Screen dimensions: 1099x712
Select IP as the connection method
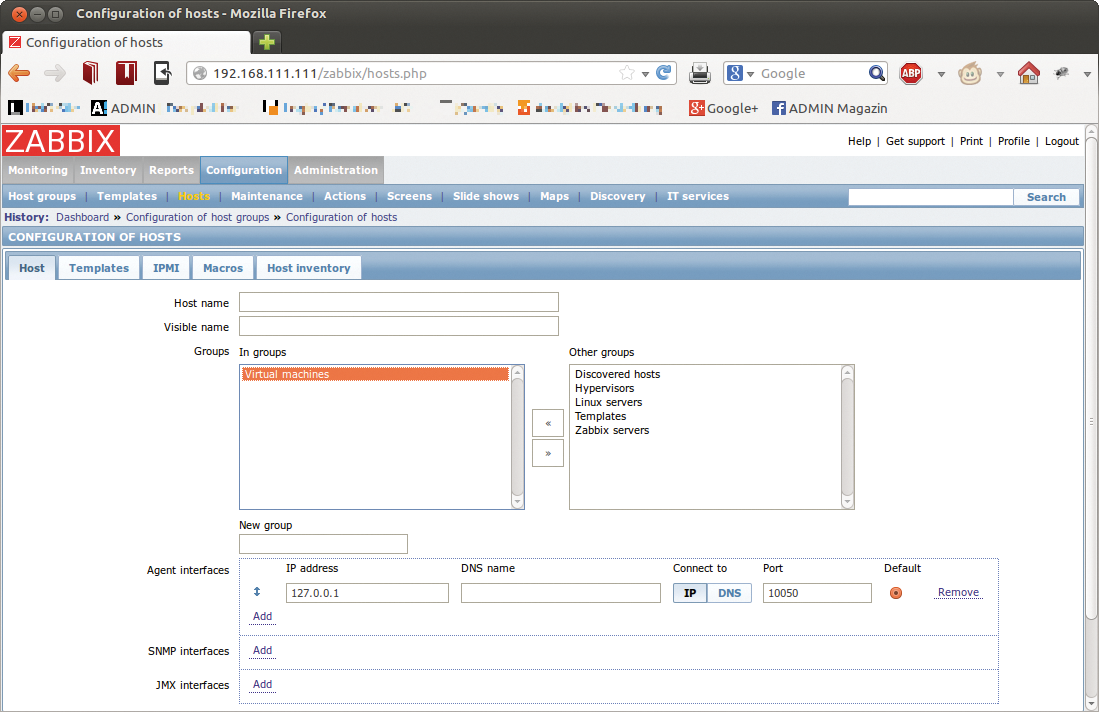pos(689,593)
